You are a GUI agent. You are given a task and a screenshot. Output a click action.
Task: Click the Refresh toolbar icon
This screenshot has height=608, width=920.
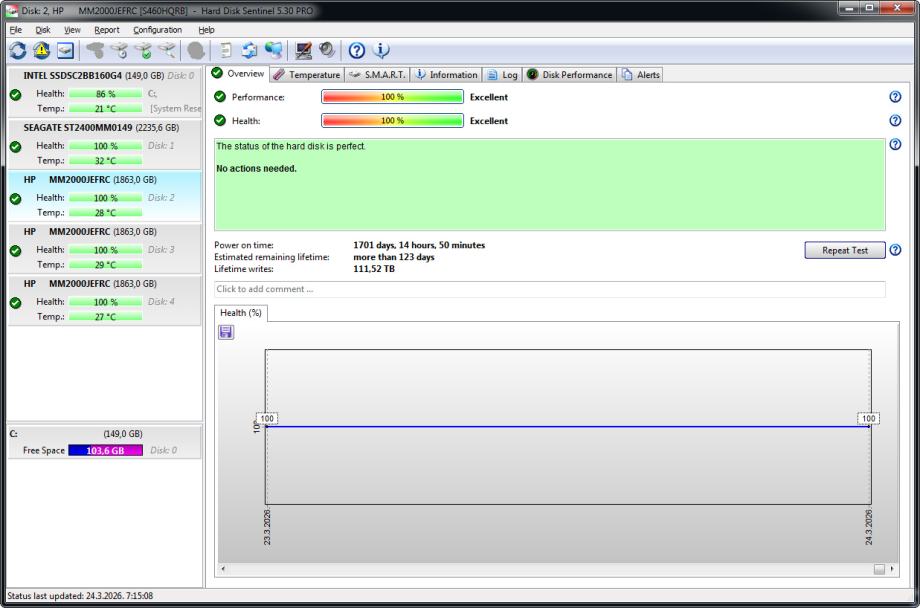pyautogui.click(x=17, y=50)
